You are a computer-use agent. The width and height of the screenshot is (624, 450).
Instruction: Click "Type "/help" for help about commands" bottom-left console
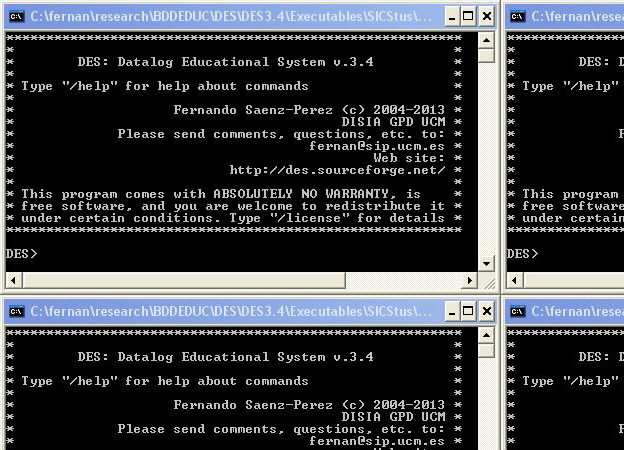(x=165, y=381)
